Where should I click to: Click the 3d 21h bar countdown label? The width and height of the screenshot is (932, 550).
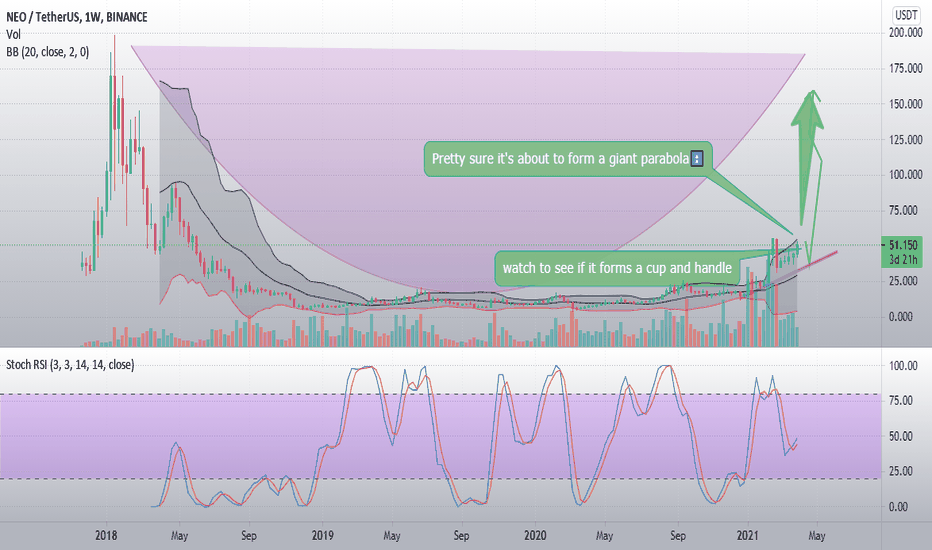point(903,259)
